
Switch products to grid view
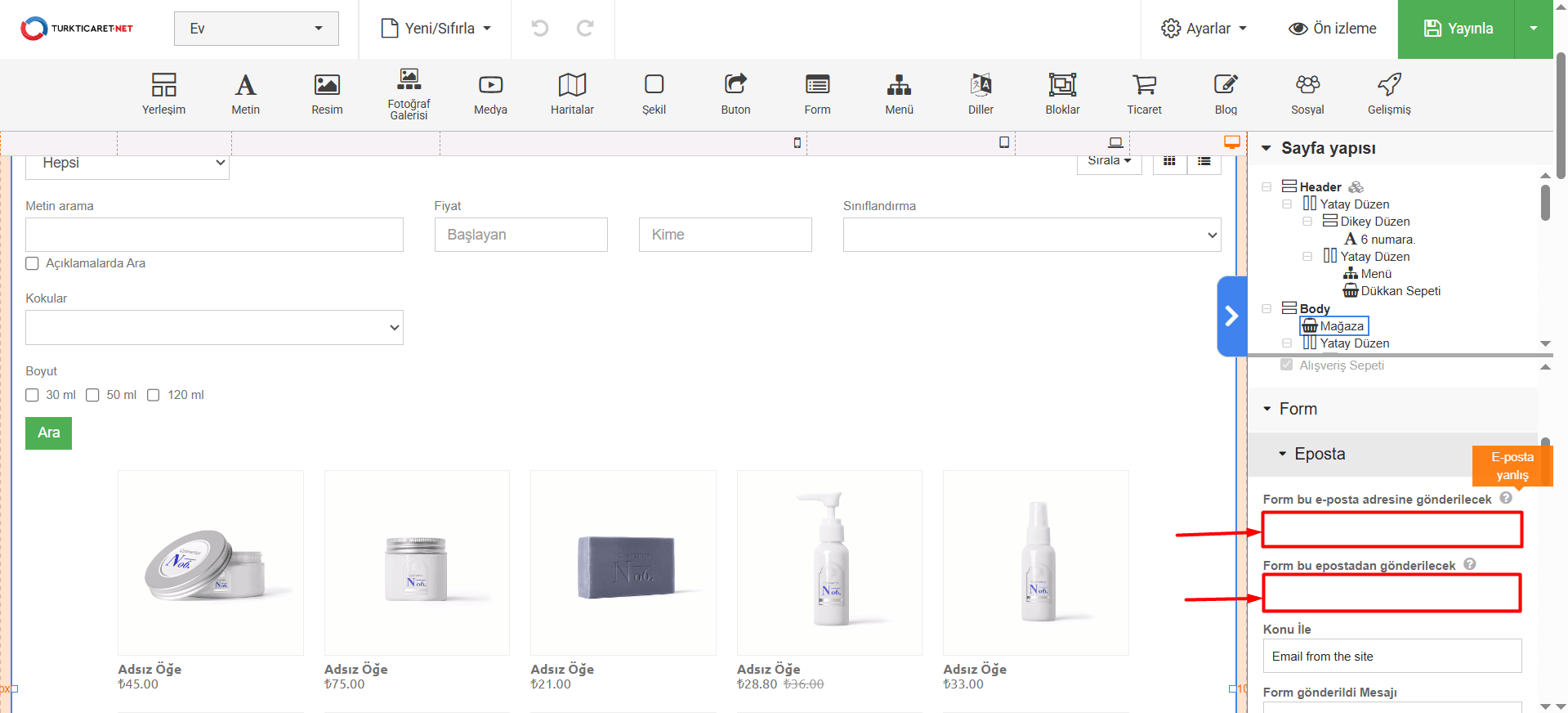click(x=1169, y=161)
